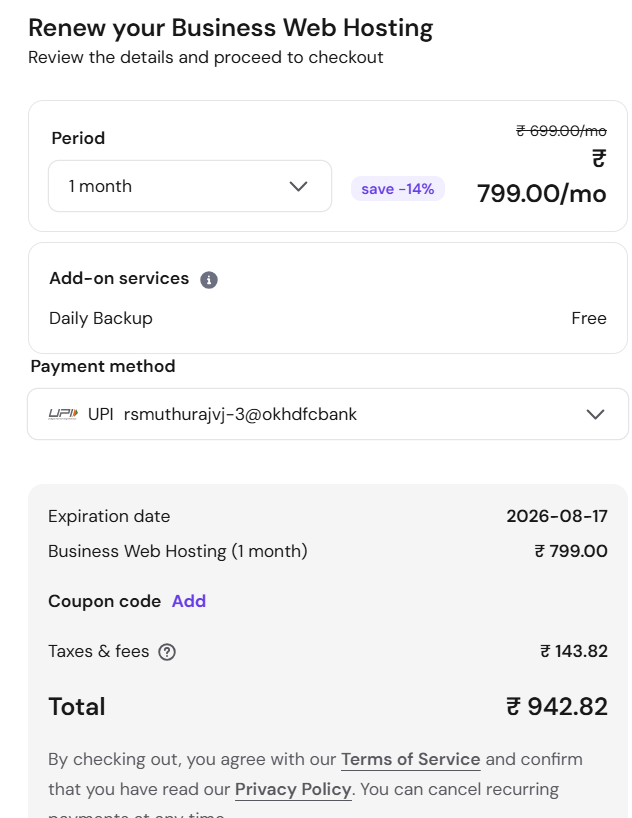Click the Total amount ₹ 942.82

(557, 707)
